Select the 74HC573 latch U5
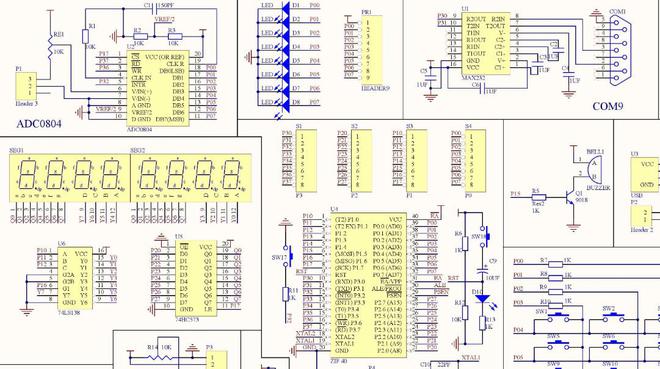The width and height of the screenshot is (660, 369). [197, 279]
